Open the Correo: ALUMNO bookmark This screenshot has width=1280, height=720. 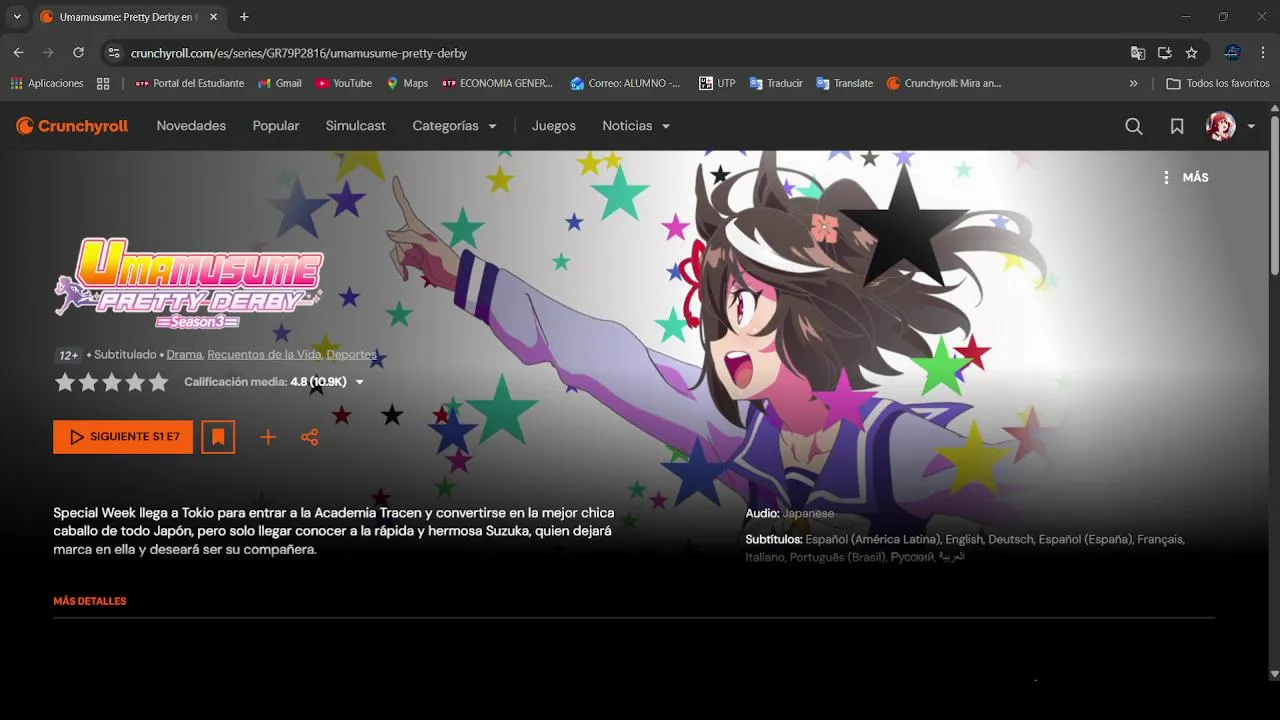pos(626,83)
